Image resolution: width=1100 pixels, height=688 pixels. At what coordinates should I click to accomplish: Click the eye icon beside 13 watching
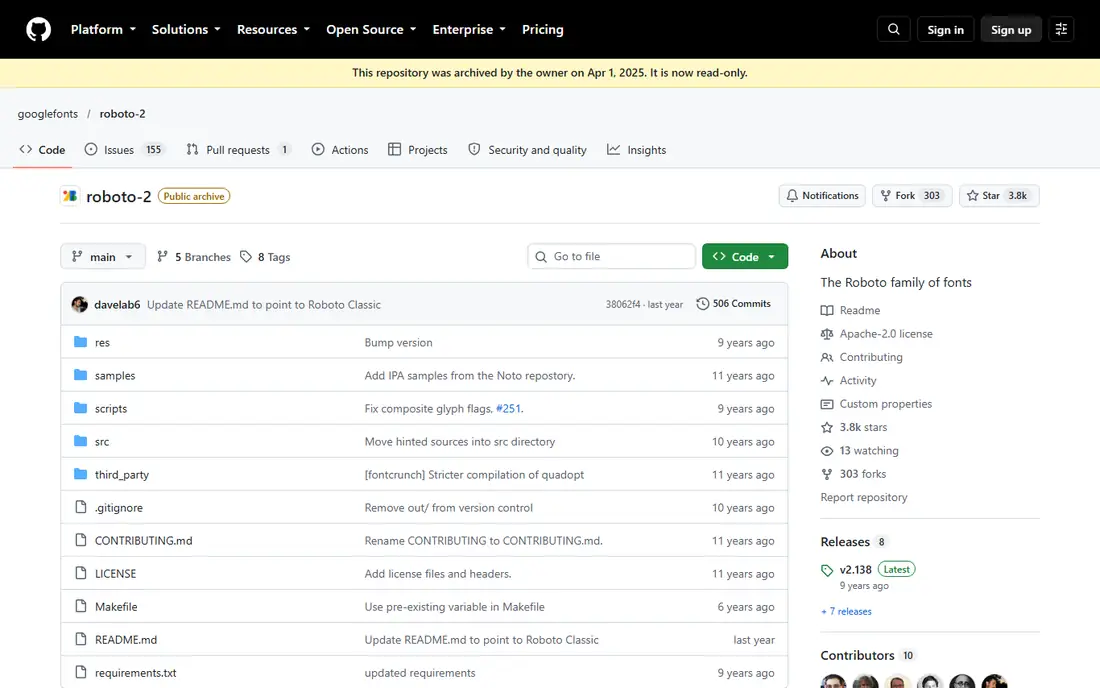coord(827,450)
